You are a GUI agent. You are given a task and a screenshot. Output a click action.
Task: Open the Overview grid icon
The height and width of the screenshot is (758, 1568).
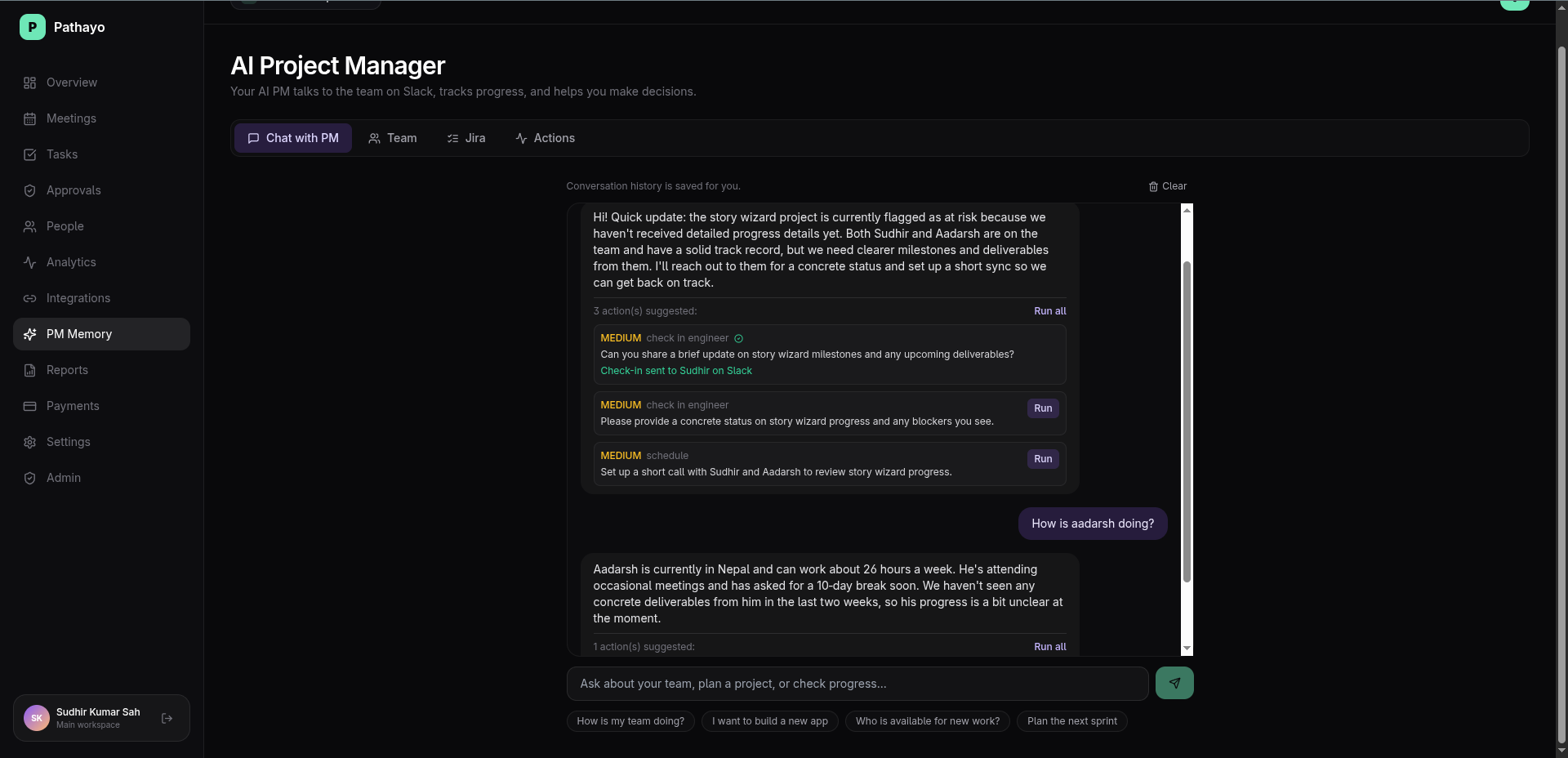(30, 82)
